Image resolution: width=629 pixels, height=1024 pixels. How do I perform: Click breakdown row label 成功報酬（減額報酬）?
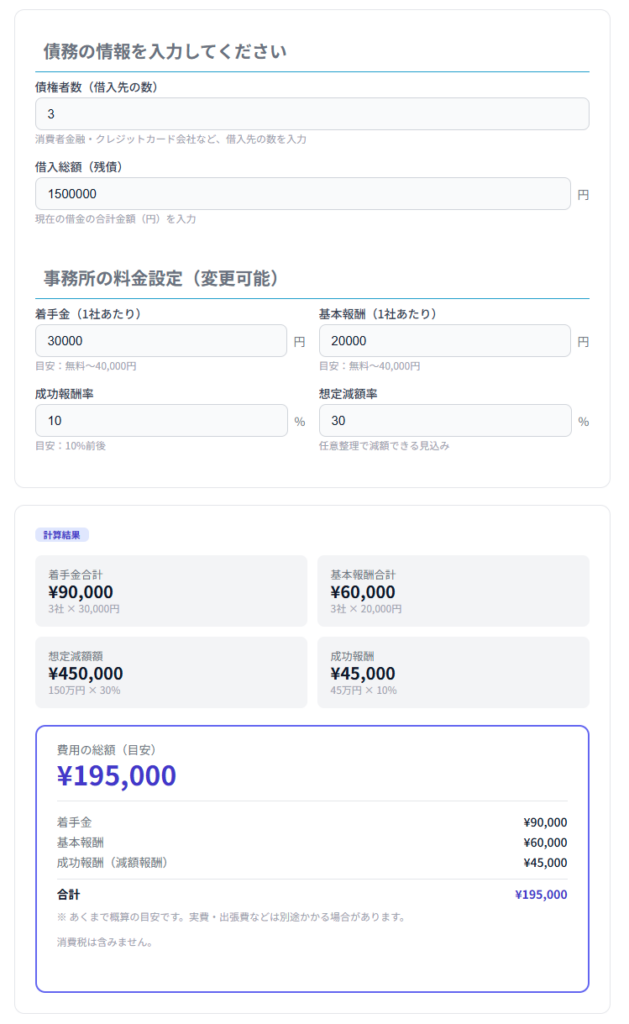(112, 863)
